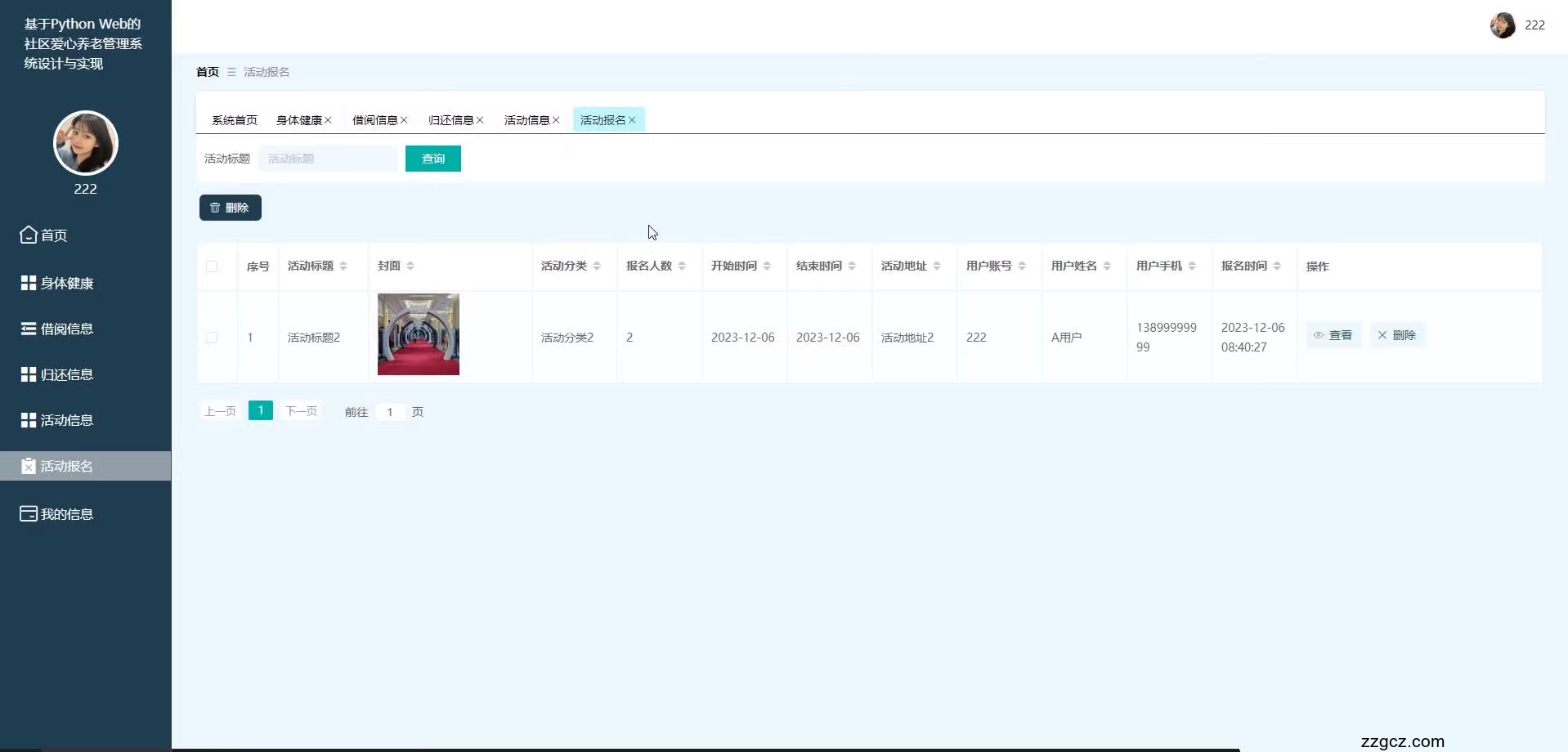Check the select-all checkbox in table header
The height and width of the screenshot is (752, 1568).
pyautogui.click(x=211, y=266)
